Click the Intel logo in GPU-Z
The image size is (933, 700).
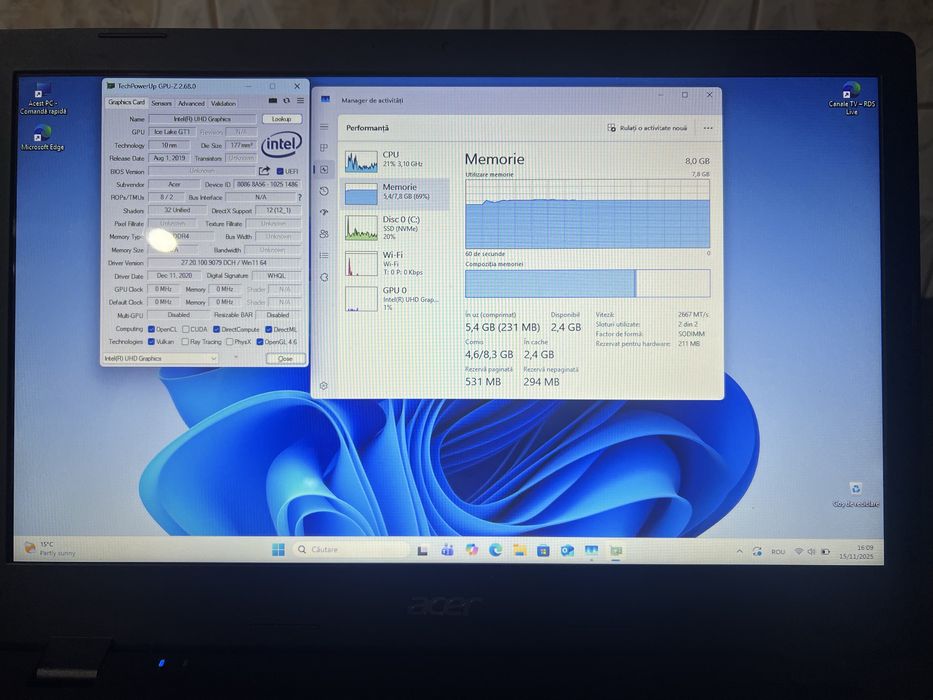click(x=282, y=144)
